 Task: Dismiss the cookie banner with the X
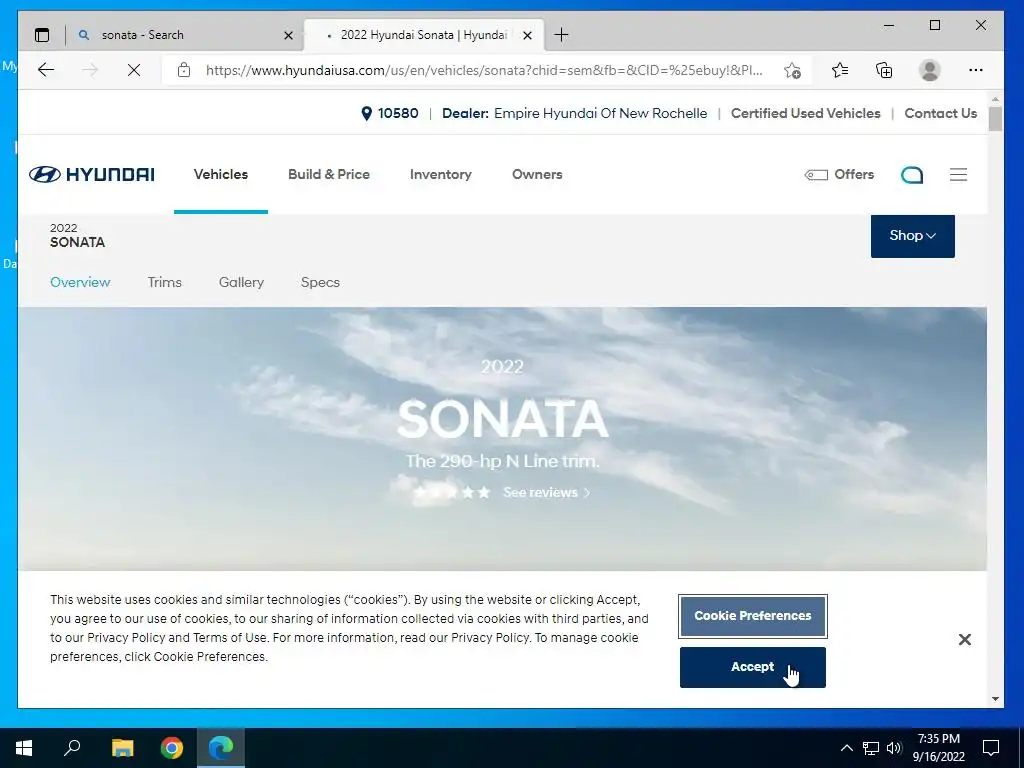tap(965, 639)
